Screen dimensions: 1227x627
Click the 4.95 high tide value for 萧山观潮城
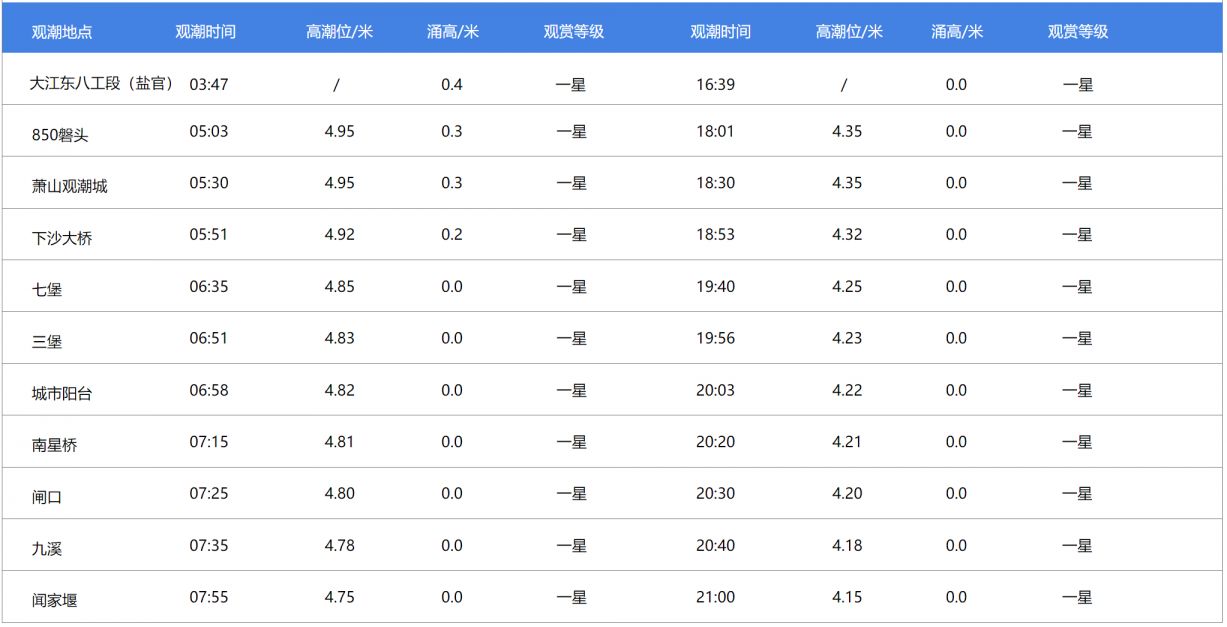[339, 182]
